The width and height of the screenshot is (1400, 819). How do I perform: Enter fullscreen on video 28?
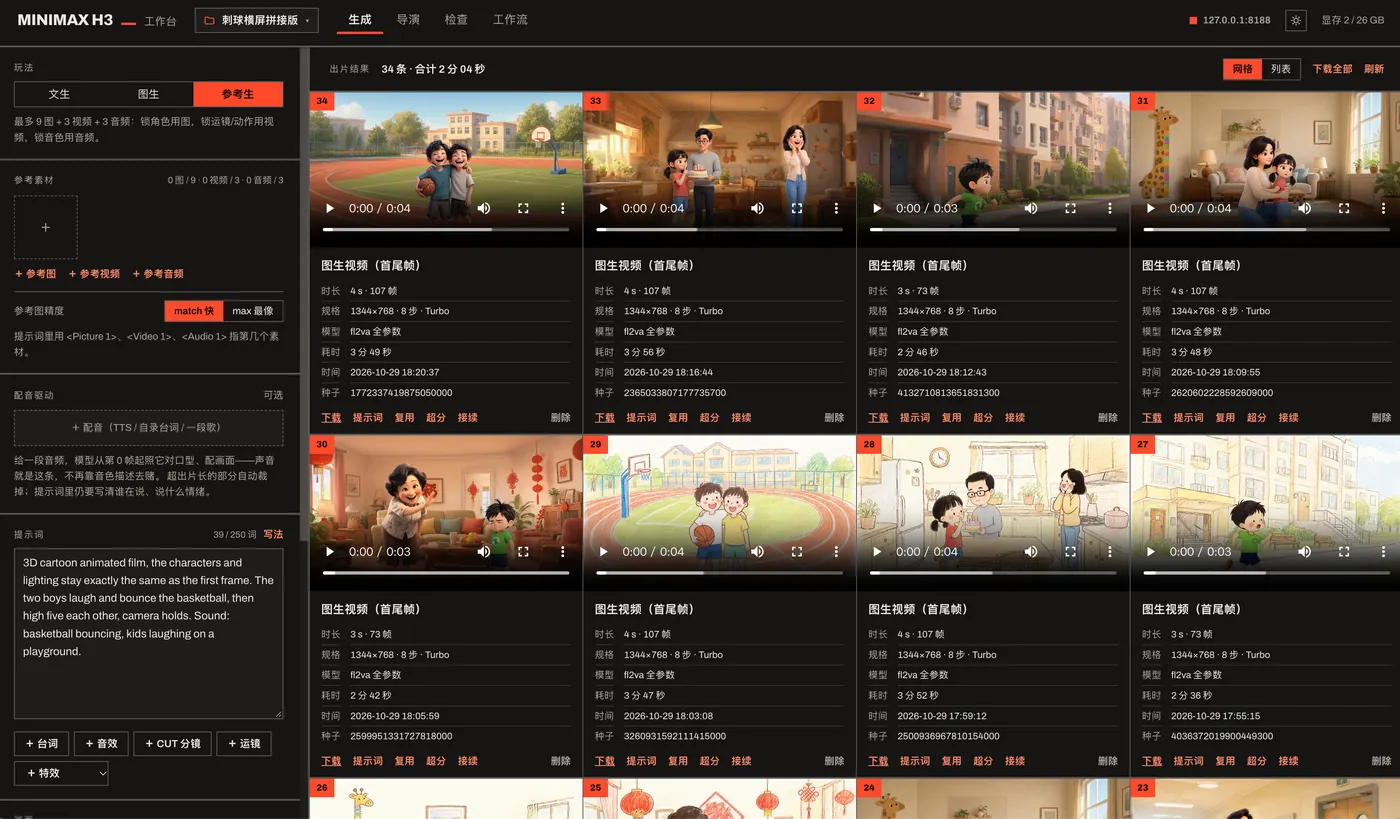pyautogui.click(x=1070, y=552)
